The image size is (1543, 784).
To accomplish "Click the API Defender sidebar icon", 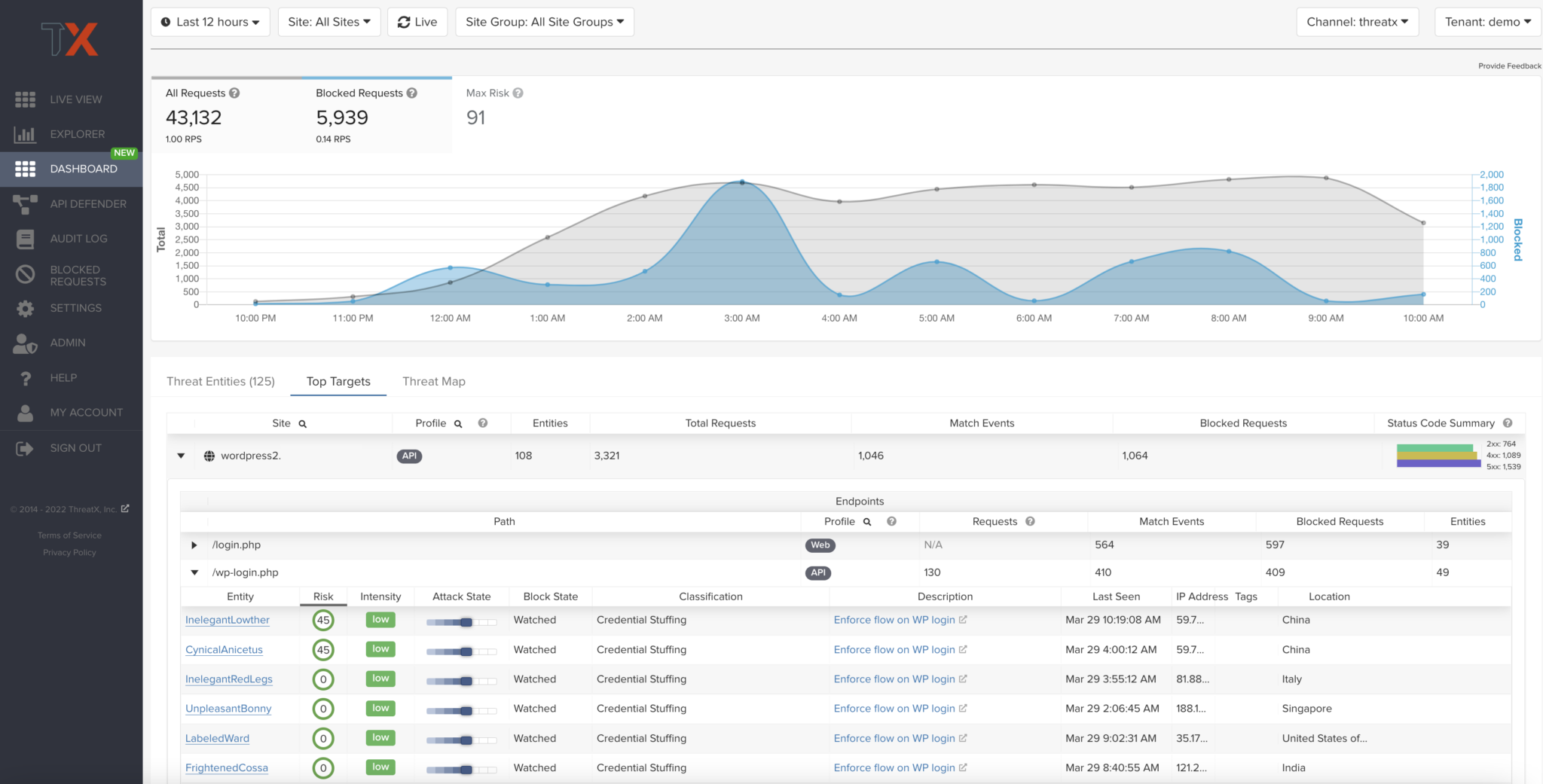I will tap(25, 204).
